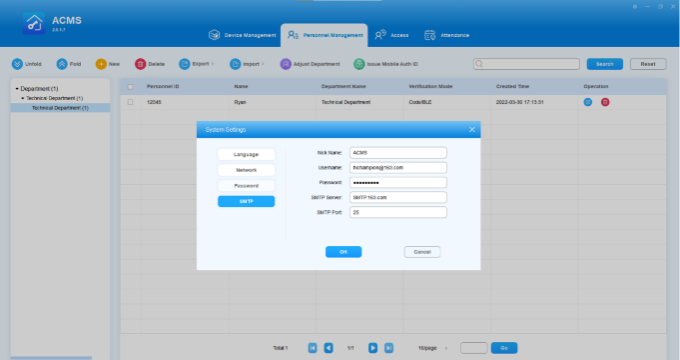This screenshot has width=680, height=360.
Task: Click the blue edit icon in Ryan's row
Action: (x=588, y=102)
